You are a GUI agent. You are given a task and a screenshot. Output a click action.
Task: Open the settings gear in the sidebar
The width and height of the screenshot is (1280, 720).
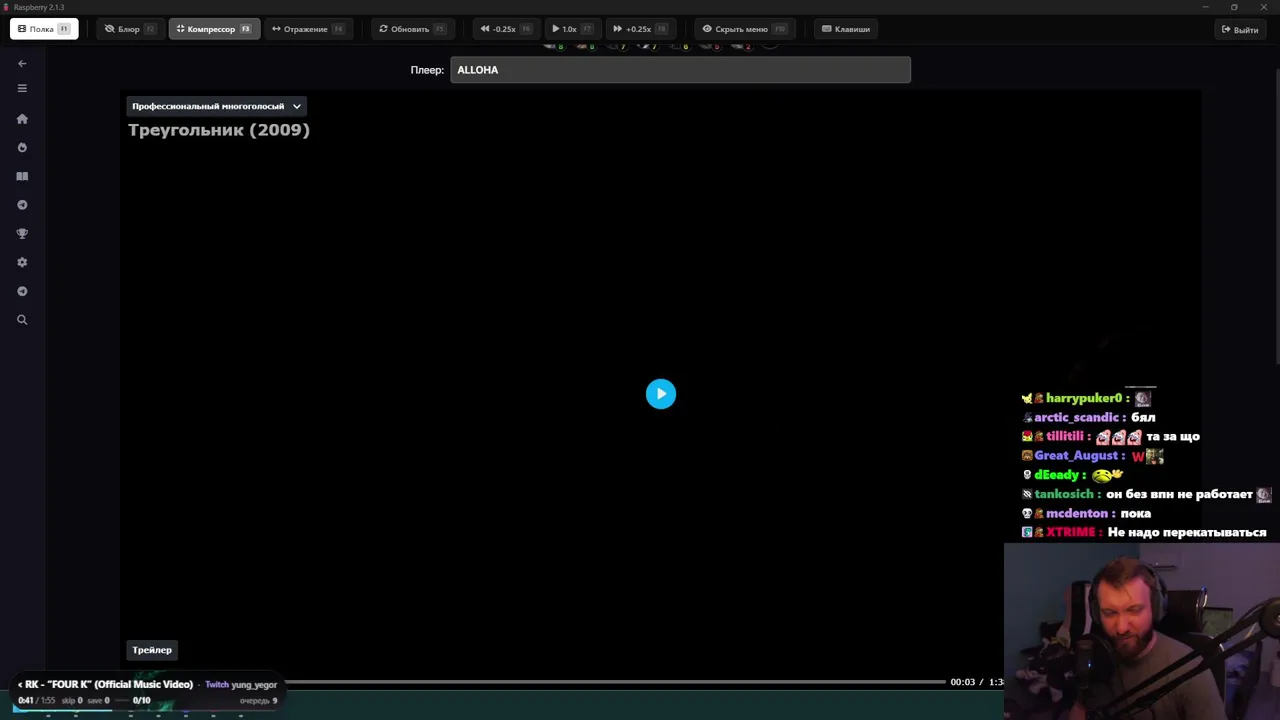click(x=22, y=262)
